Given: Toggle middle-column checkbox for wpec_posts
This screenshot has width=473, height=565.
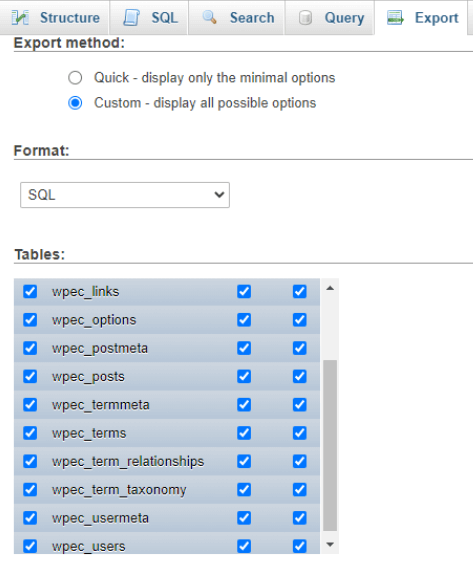Looking at the screenshot, I should [x=244, y=376].
